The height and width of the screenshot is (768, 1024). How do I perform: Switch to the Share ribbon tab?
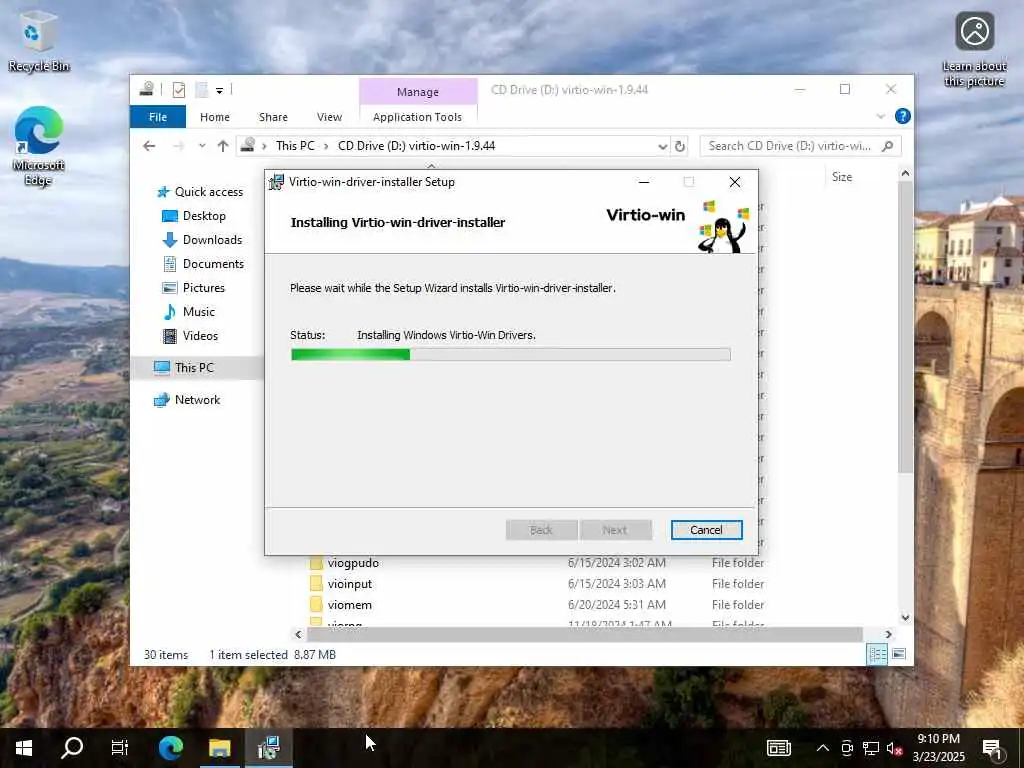pos(273,117)
